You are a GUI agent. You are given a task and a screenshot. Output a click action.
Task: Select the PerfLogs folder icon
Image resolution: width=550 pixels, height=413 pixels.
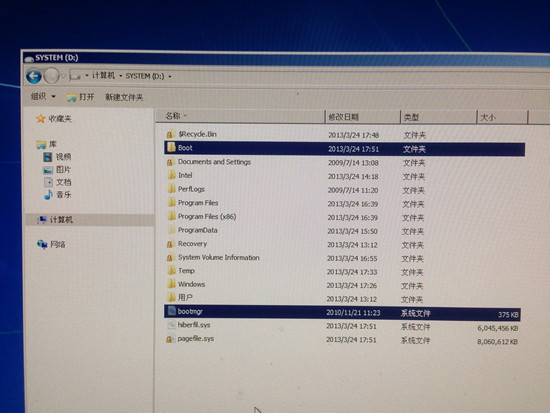point(172,189)
